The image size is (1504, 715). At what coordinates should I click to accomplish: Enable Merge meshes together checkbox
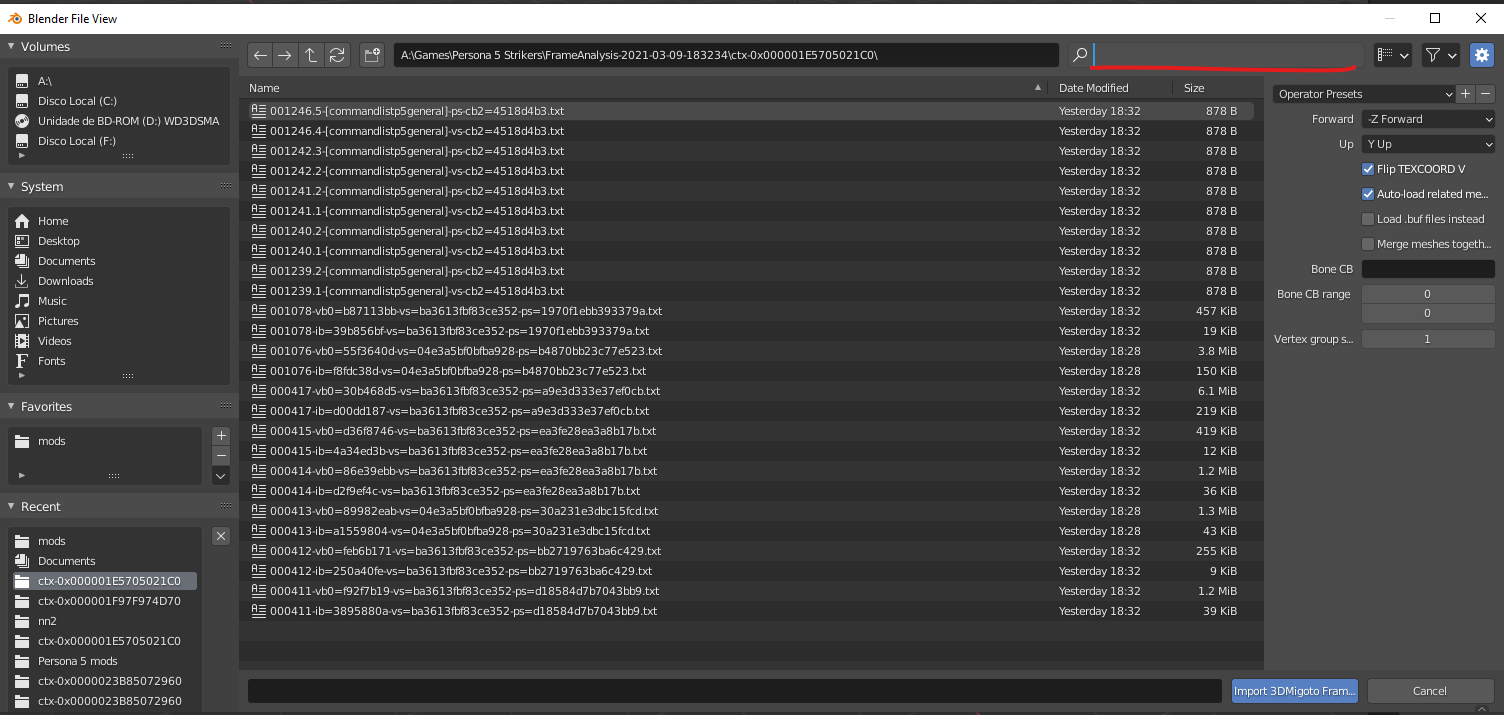point(1368,244)
